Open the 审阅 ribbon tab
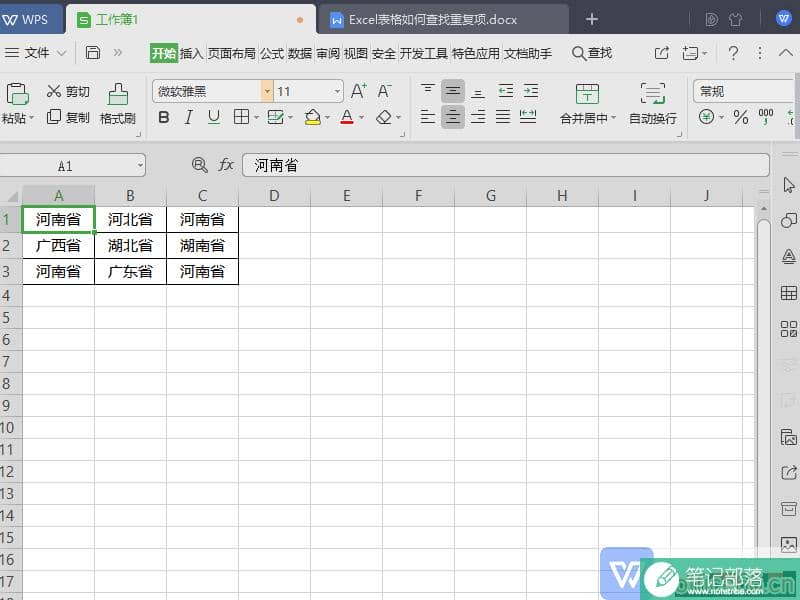The image size is (800, 600). [x=328, y=53]
